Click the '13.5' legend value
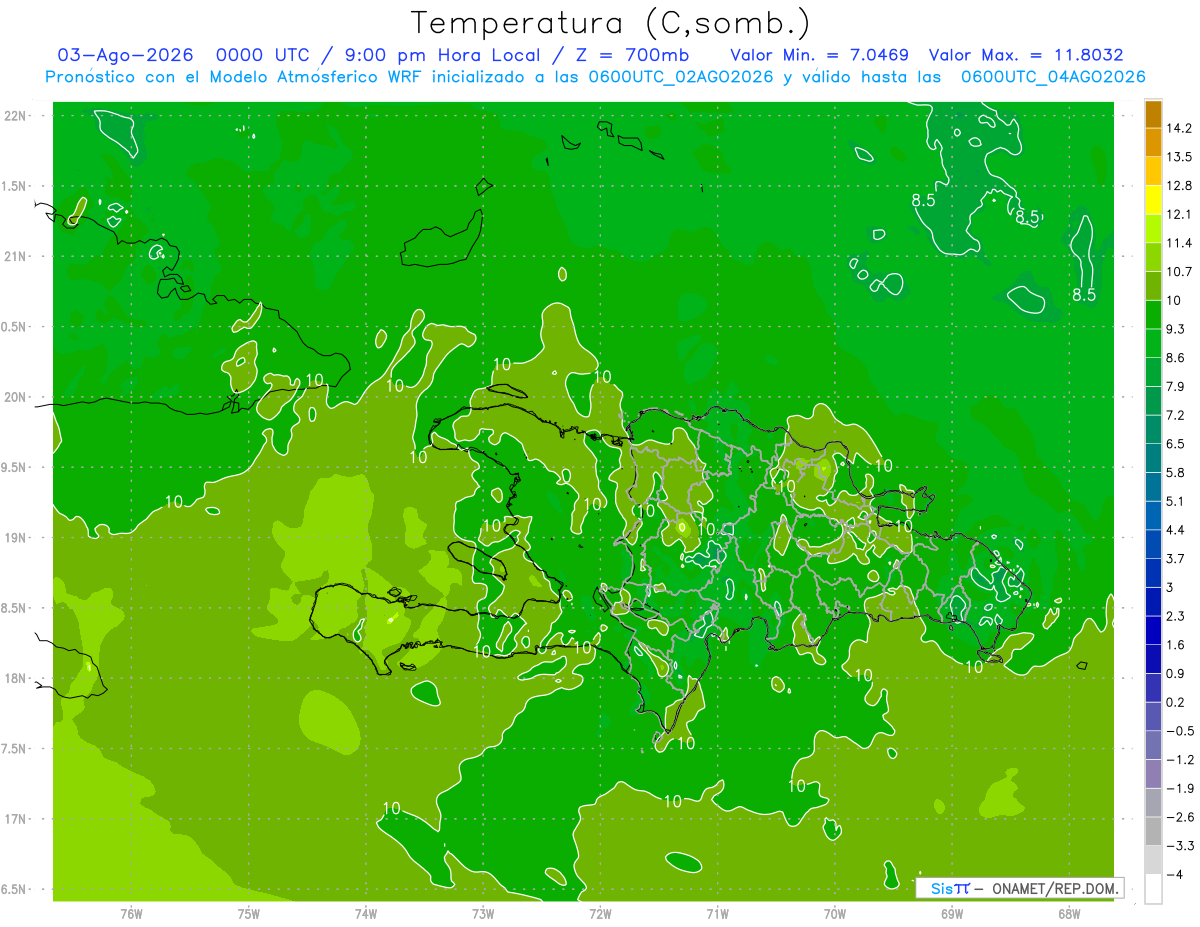This screenshot has height=927, width=1200. pyautogui.click(x=1178, y=157)
